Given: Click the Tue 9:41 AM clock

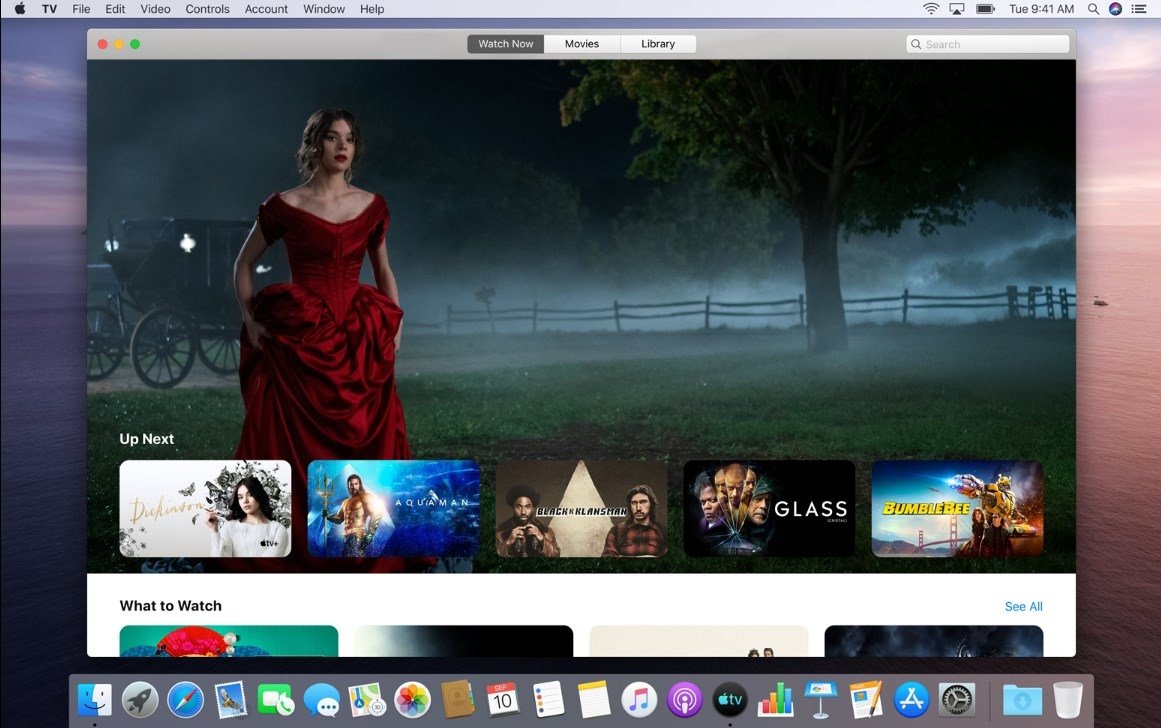Looking at the screenshot, I should [x=1041, y=9].
